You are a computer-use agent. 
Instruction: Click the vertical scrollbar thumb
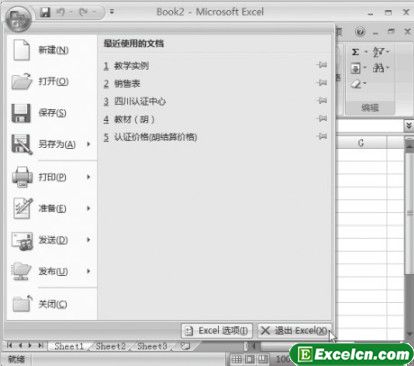(409, 213)
